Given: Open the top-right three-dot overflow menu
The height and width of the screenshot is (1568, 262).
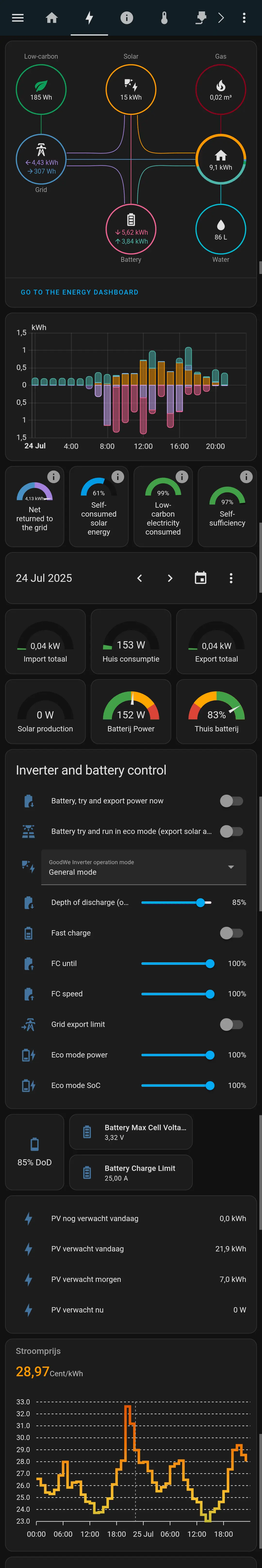Looking at the screenshot, I should pos(244,18).
